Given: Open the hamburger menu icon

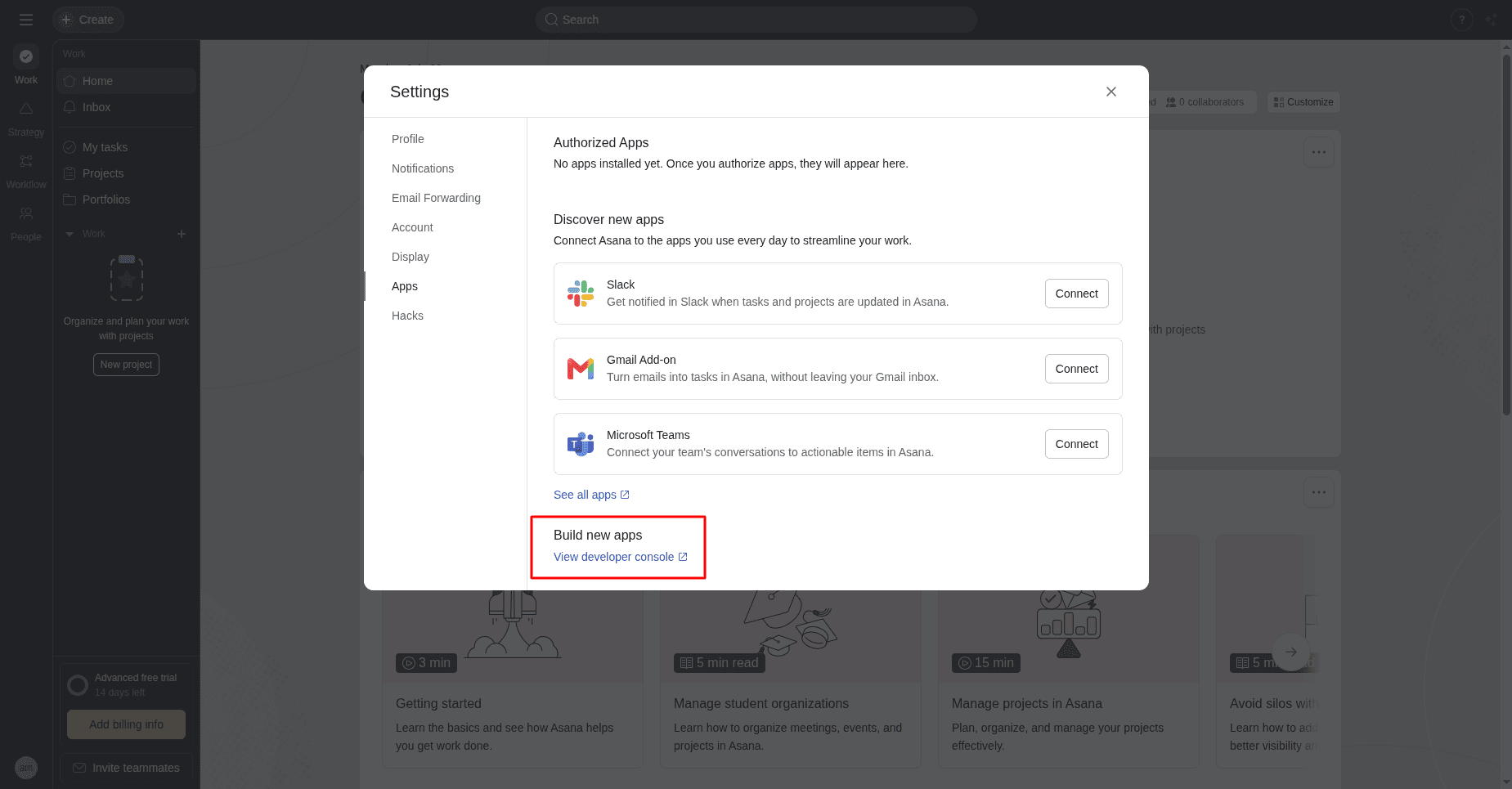Looking at the screenshot, I should pos(26,20).
